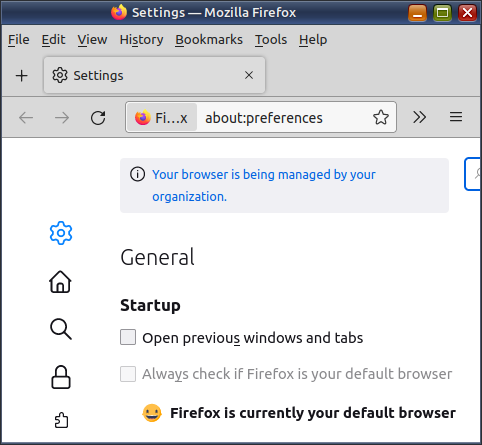Click the Find in Settings search box
482x445 pixels.
pos(473,174)
